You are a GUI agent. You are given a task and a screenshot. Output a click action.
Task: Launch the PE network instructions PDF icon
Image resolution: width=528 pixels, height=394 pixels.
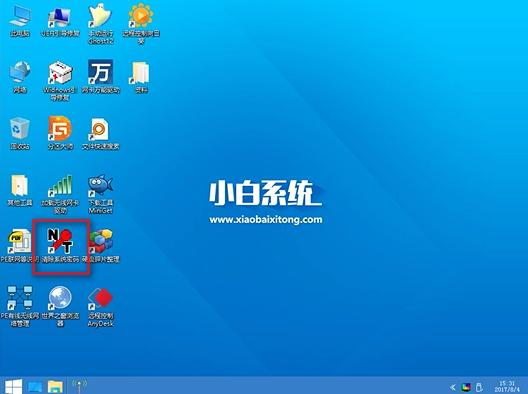(20, 246)
